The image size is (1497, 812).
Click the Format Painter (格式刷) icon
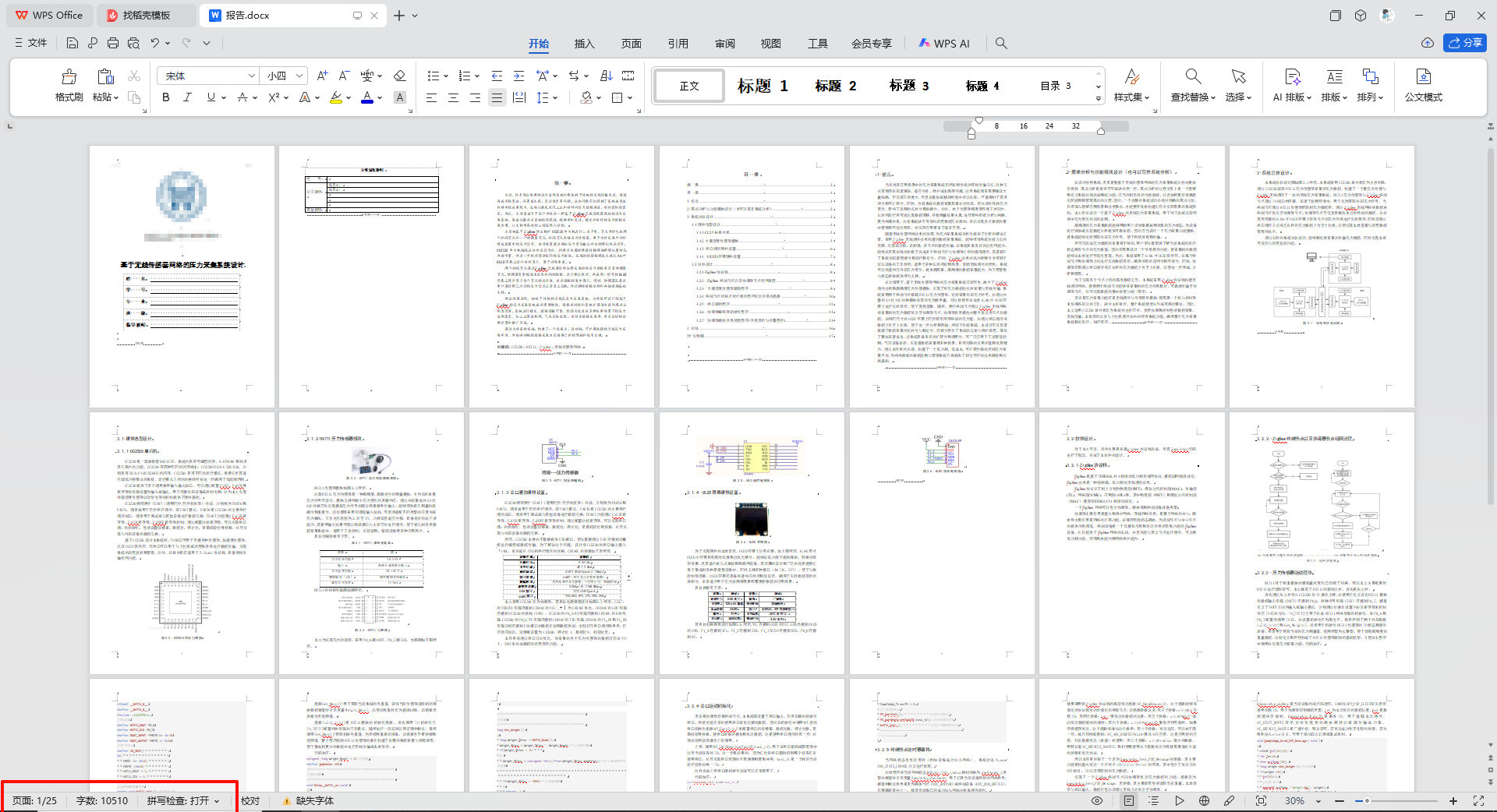coord(69,76)
